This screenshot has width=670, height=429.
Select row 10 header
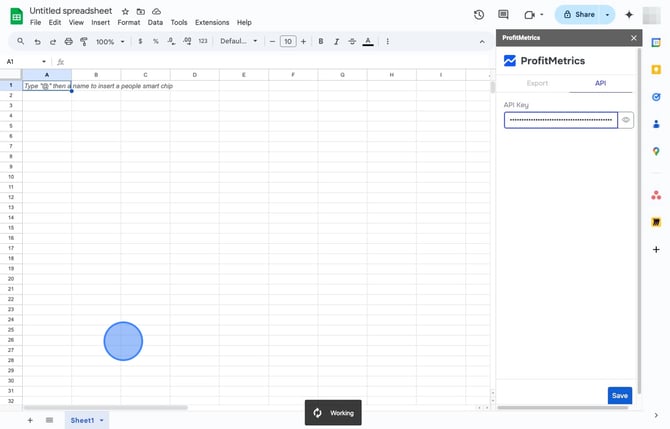(11, 177)
